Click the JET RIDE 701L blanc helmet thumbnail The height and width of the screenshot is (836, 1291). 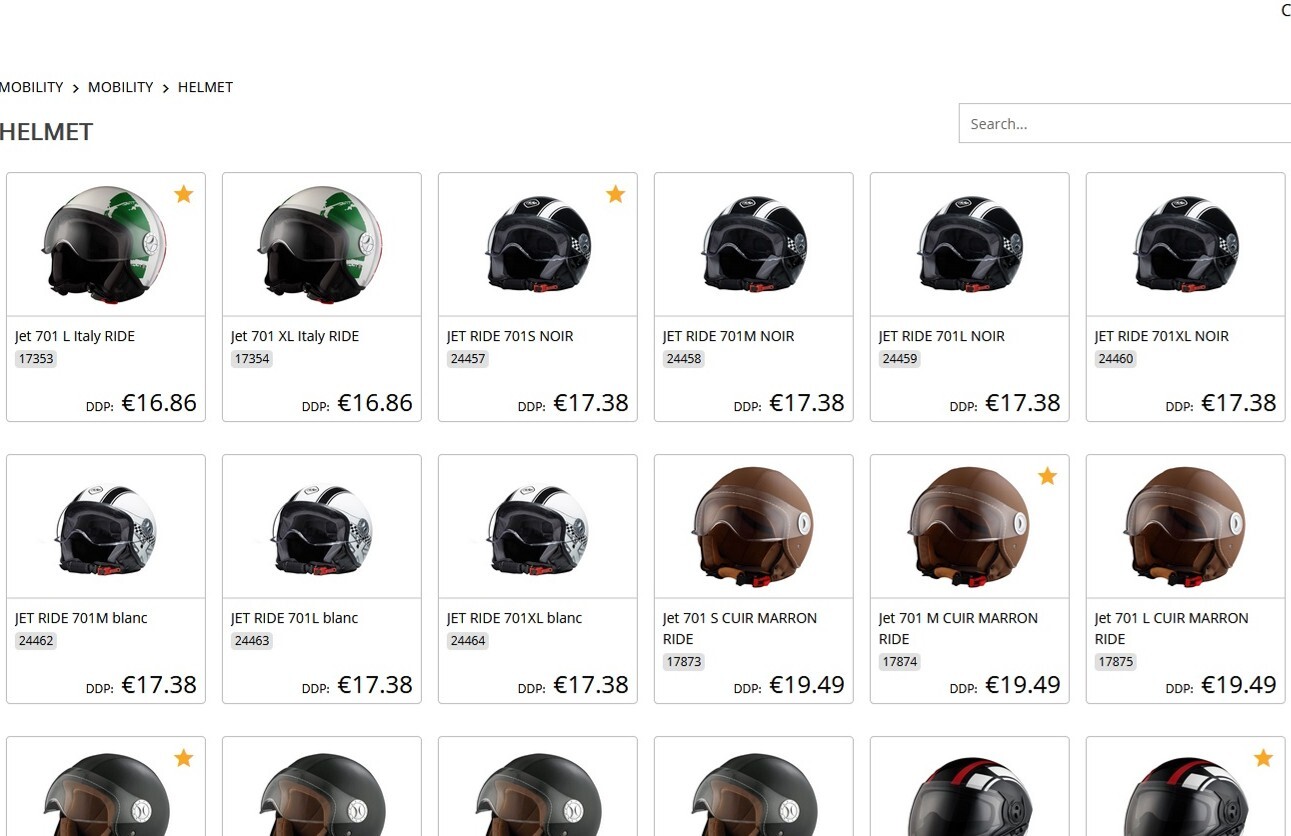321,527
